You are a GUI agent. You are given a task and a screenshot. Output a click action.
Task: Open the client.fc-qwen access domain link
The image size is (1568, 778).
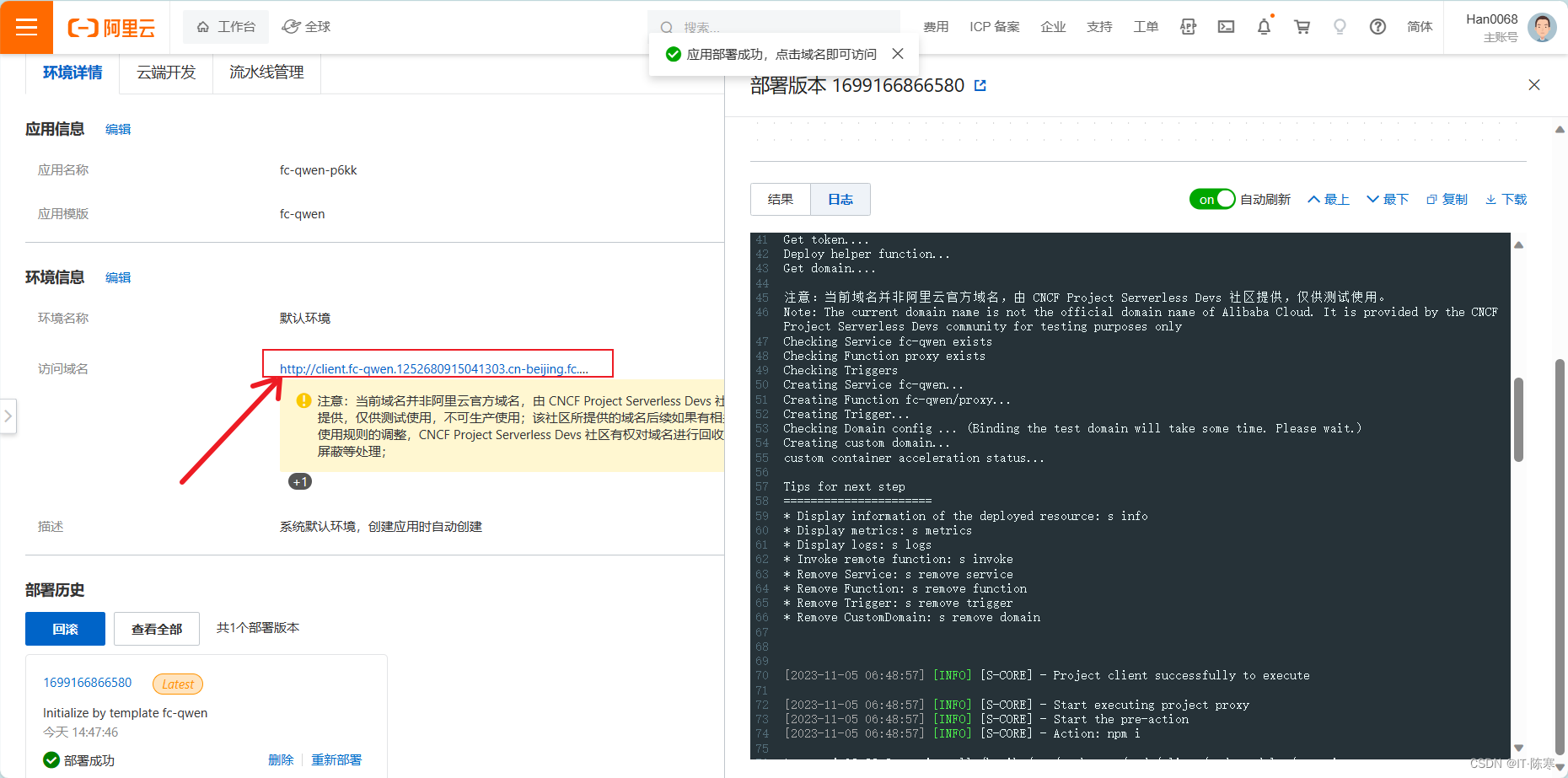click(434, 368)
